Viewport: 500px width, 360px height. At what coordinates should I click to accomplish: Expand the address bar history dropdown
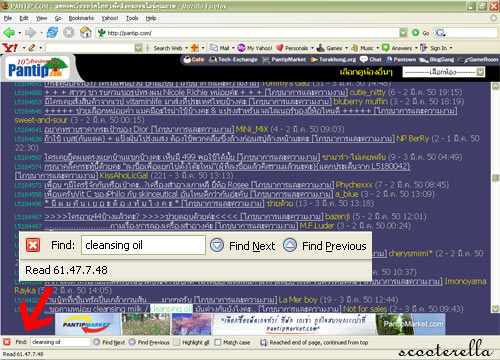pyautogui.click(x=403, y=33)
